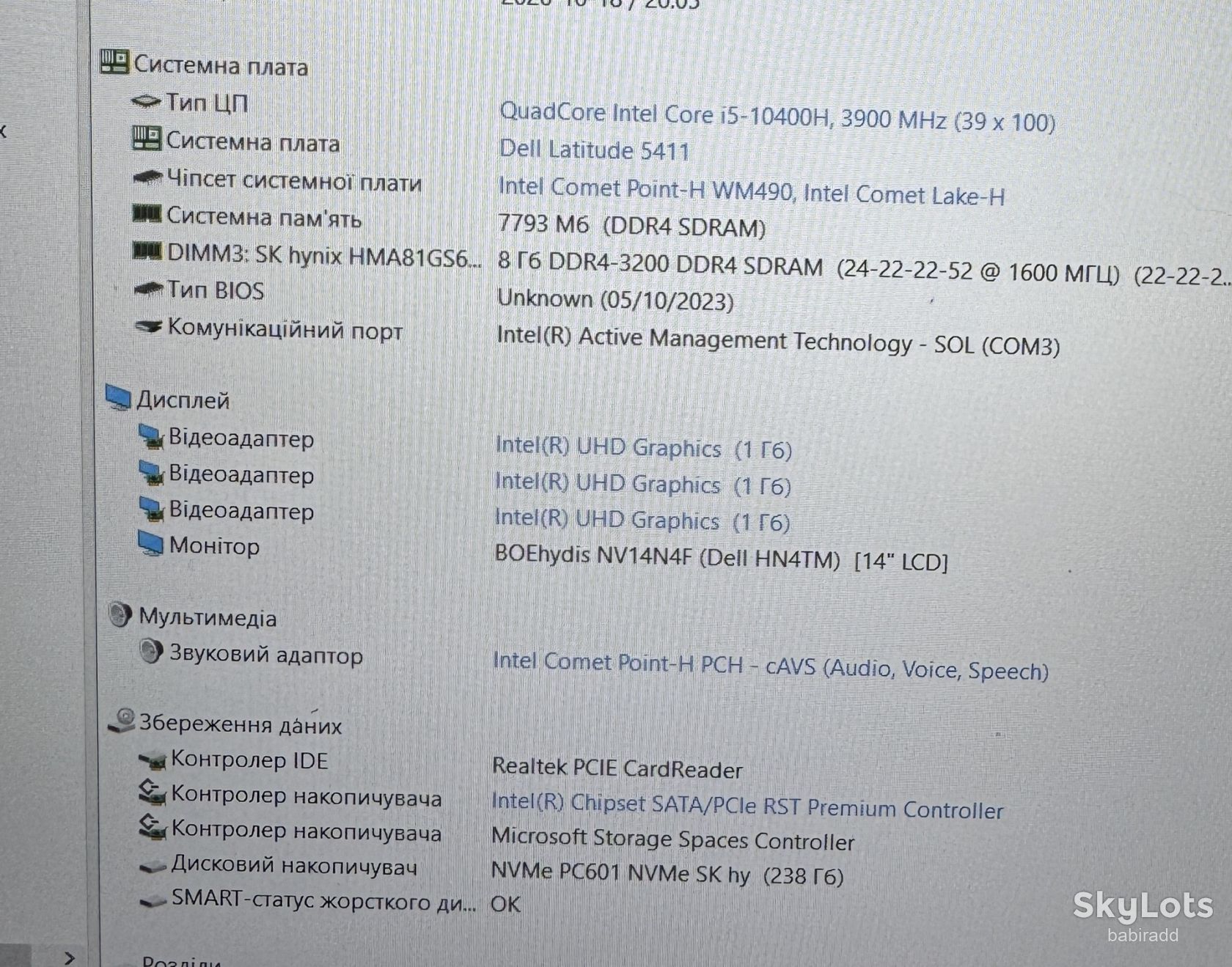Select the Контролер IDE field label

[x=249, y=760]
